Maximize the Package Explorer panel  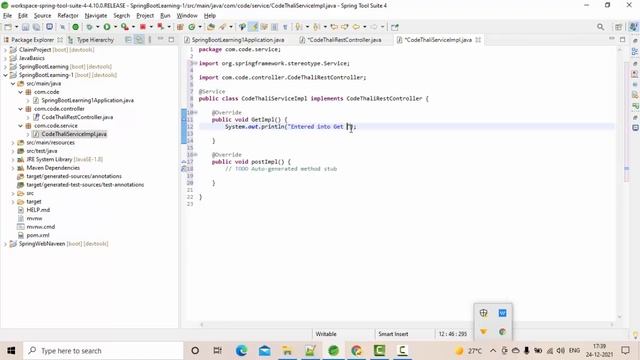[171, 40]
